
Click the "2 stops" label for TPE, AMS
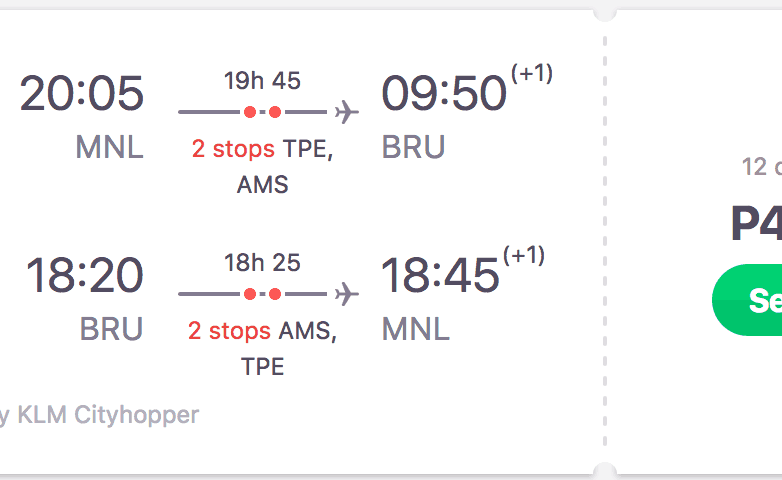click(x=233, y=150)
